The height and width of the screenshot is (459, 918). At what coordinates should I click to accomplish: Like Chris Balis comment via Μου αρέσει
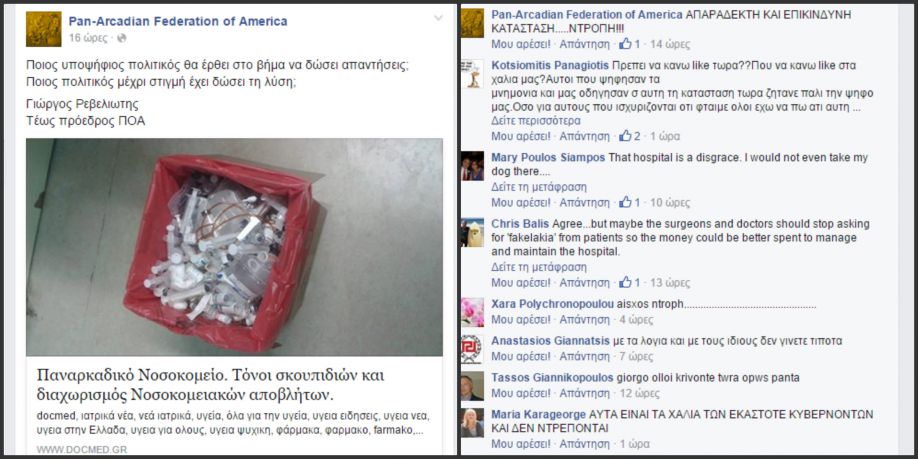(x=520, y=283)
